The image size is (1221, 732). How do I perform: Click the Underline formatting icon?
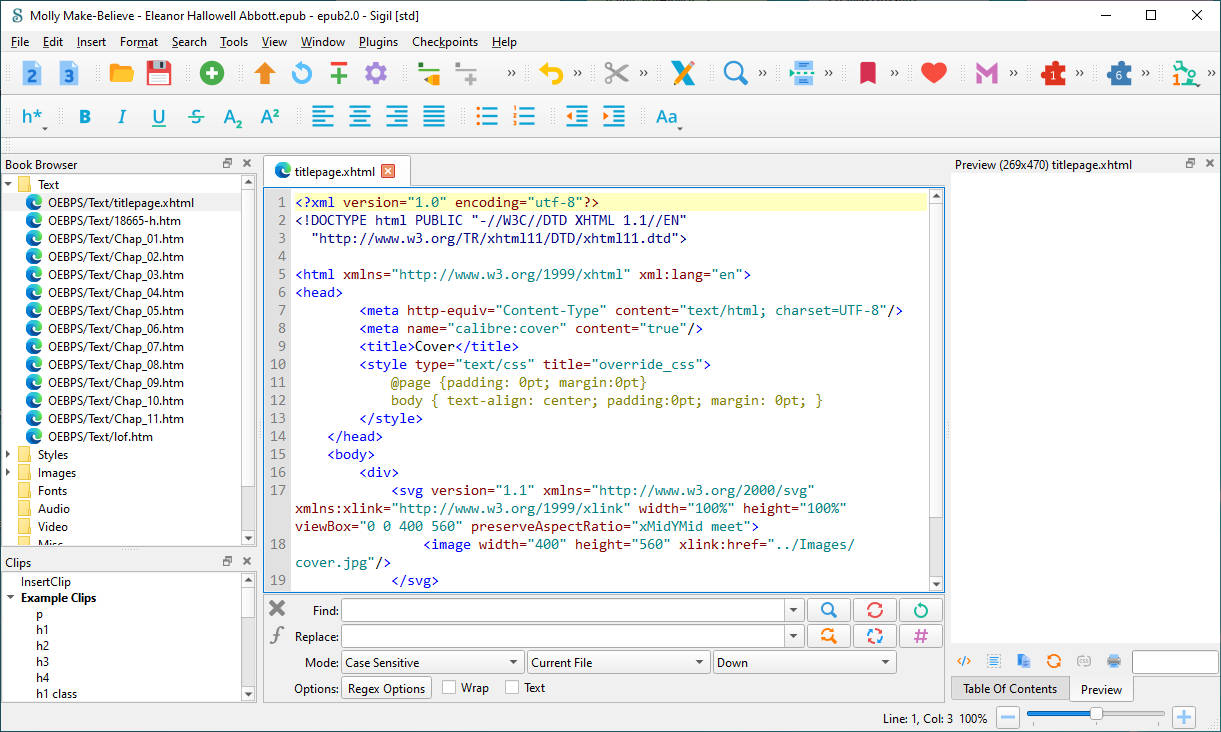(x=159, y=117)
